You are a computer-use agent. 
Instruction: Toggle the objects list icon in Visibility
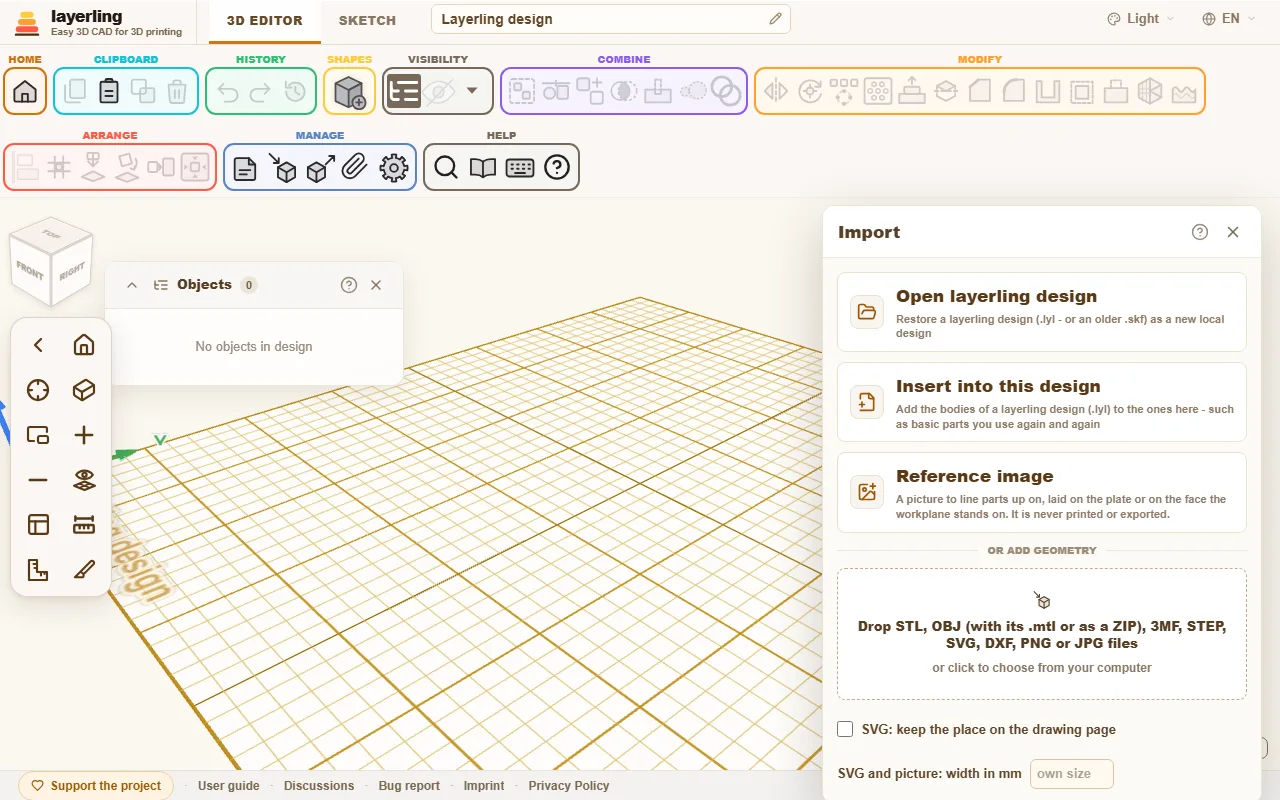click(x=403, y=91)
